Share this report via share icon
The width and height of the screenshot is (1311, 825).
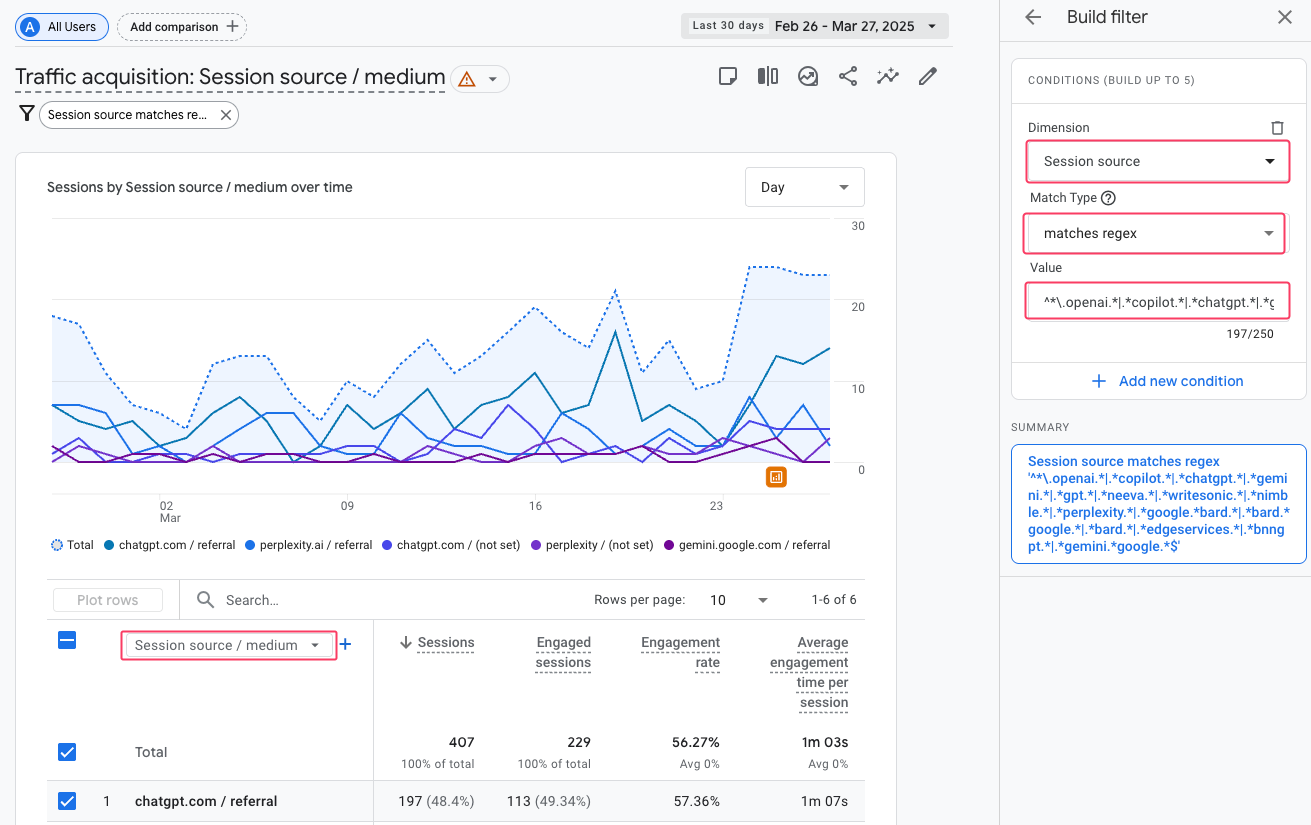pos(847,75)
